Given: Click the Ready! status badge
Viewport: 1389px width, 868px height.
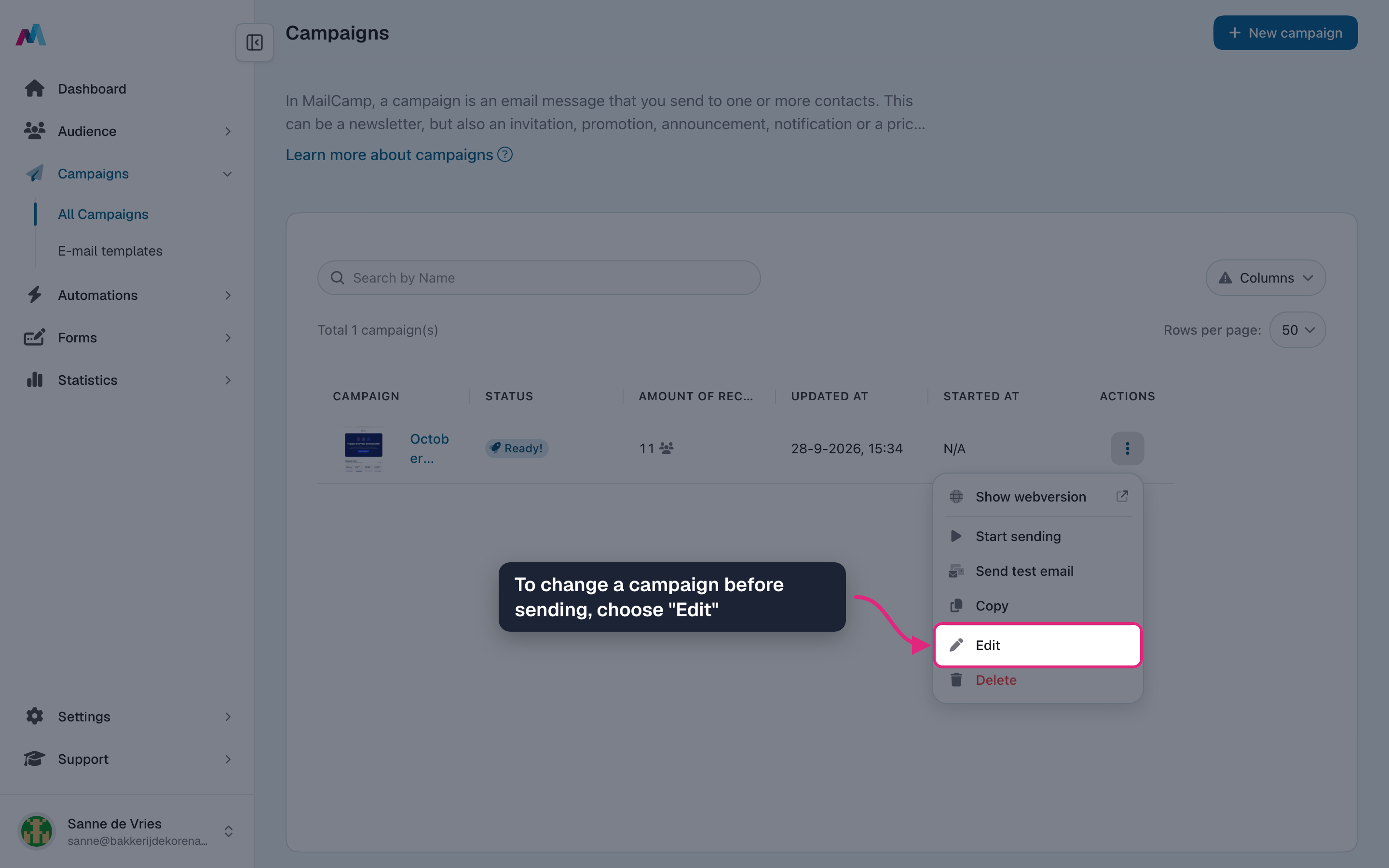Looking at the screenshot, I should pyautogui.click(x=517, y=448).
